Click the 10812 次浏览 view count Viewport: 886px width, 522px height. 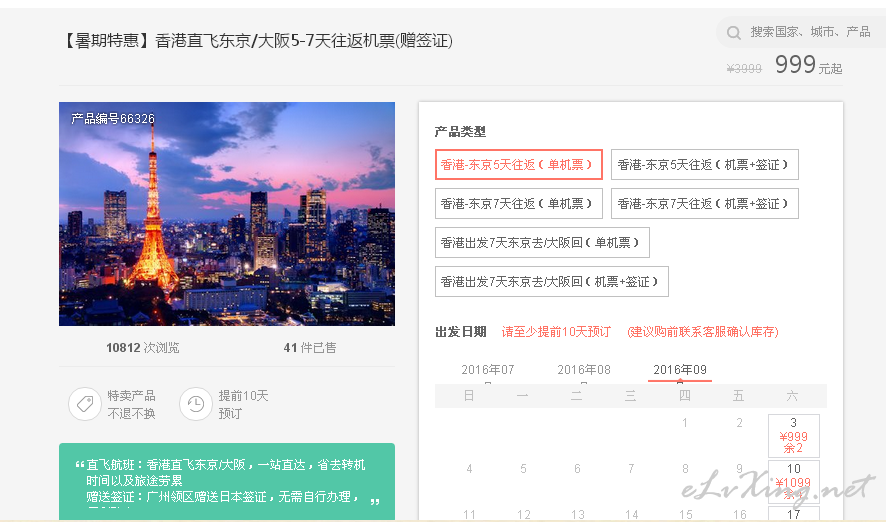(x=142, y=347)
